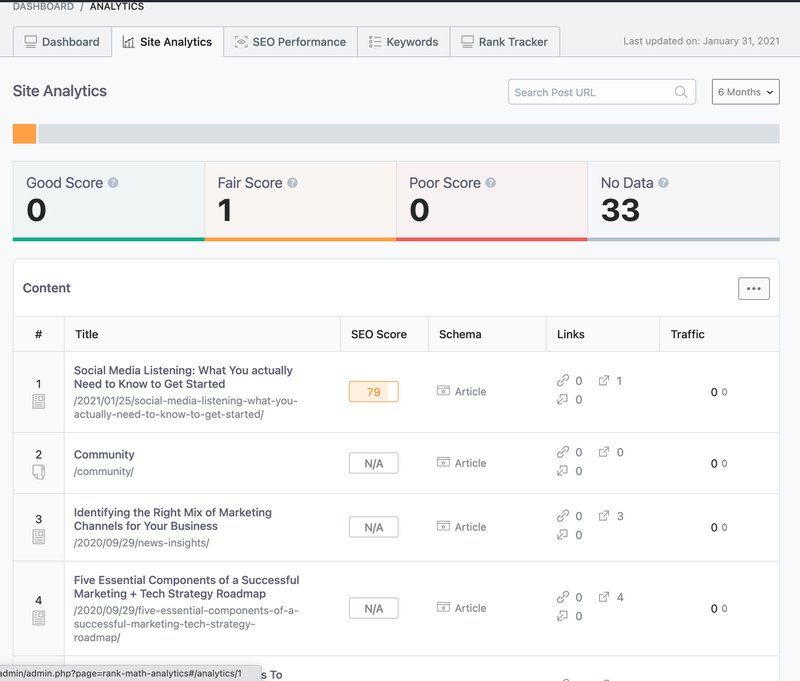Screen dimensions: 800x681
Task: Click the No Data help icon
Action: click(x=663, y=183)
